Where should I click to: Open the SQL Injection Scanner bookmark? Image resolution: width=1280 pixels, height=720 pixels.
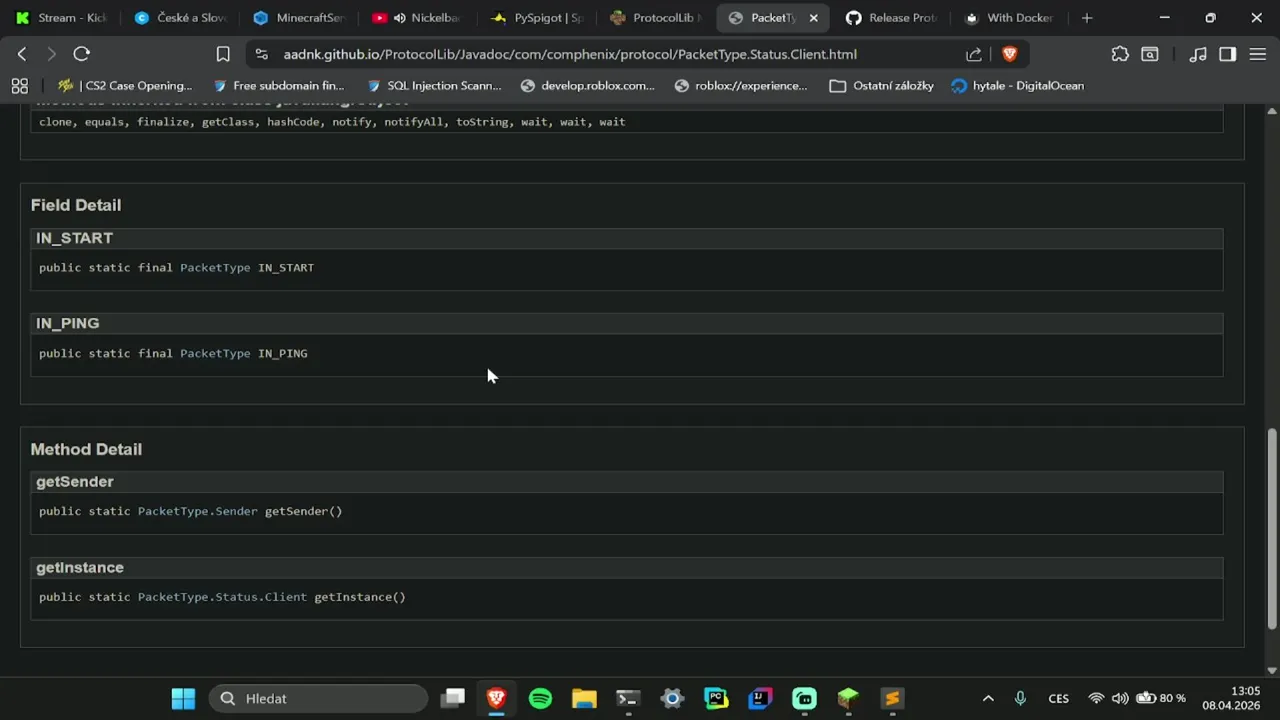pyautogui.click(x=434, y=86)
